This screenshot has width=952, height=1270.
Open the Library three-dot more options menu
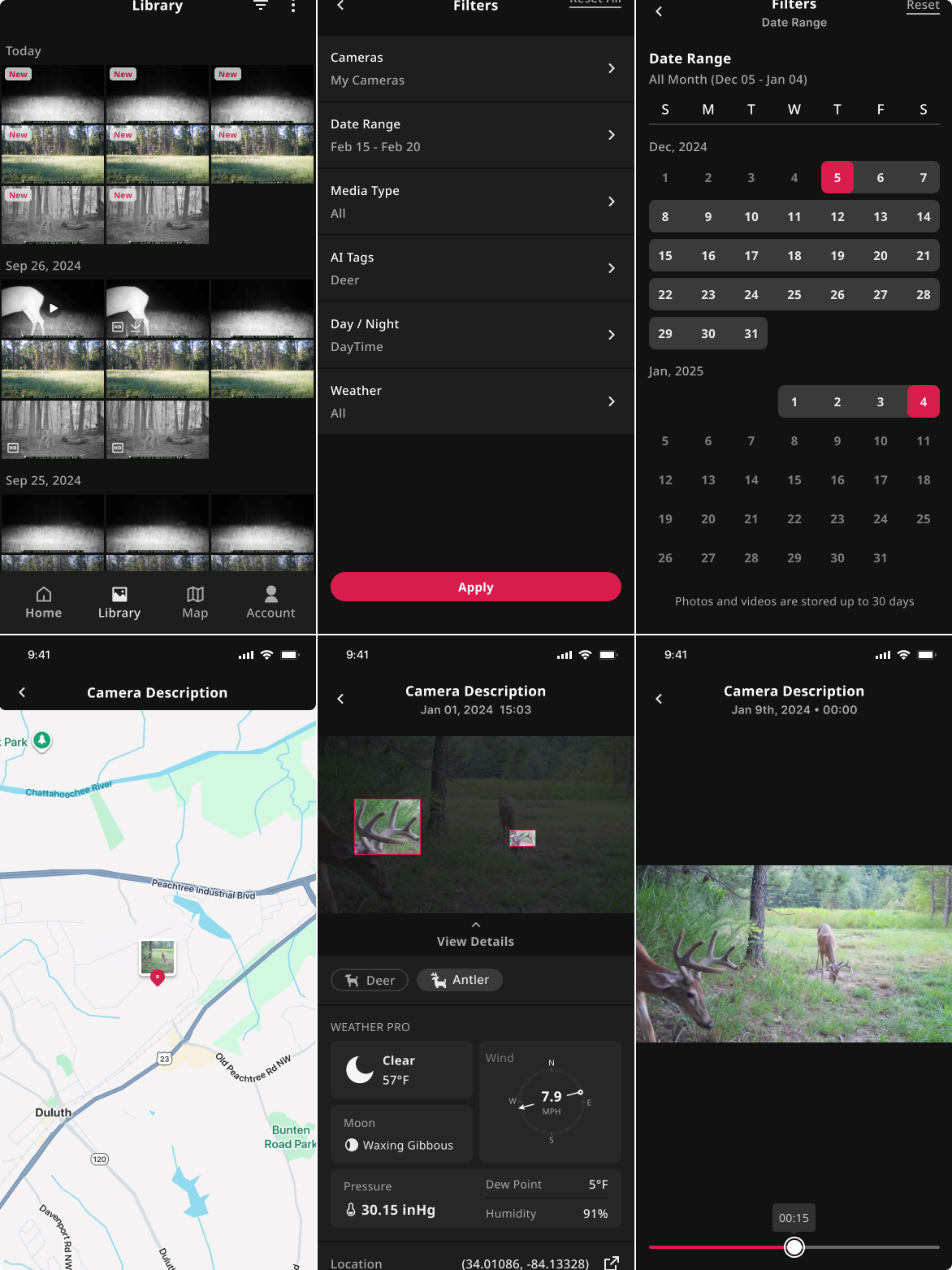[293, 6]
